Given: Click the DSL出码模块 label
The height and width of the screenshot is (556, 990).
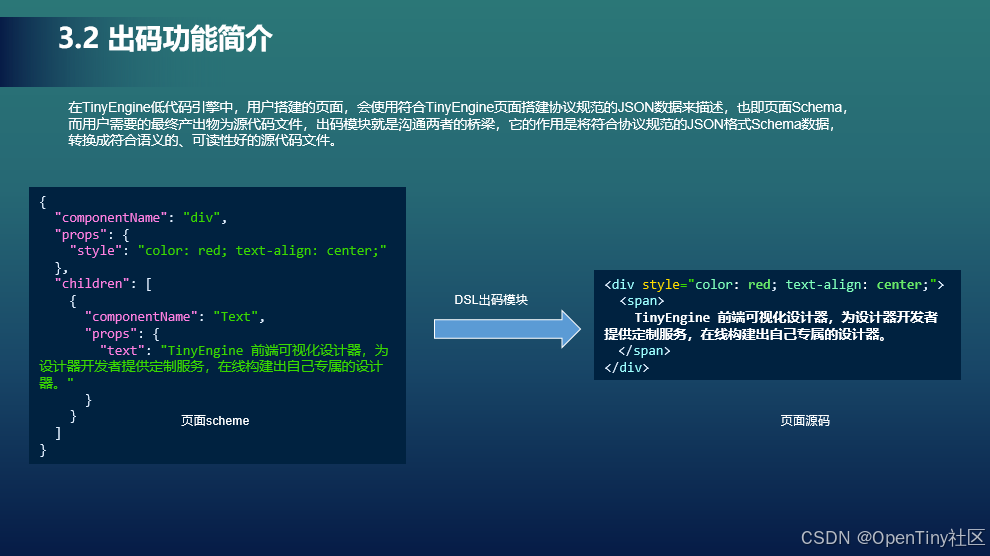Looking at the screenshot, I should (491, 300).
